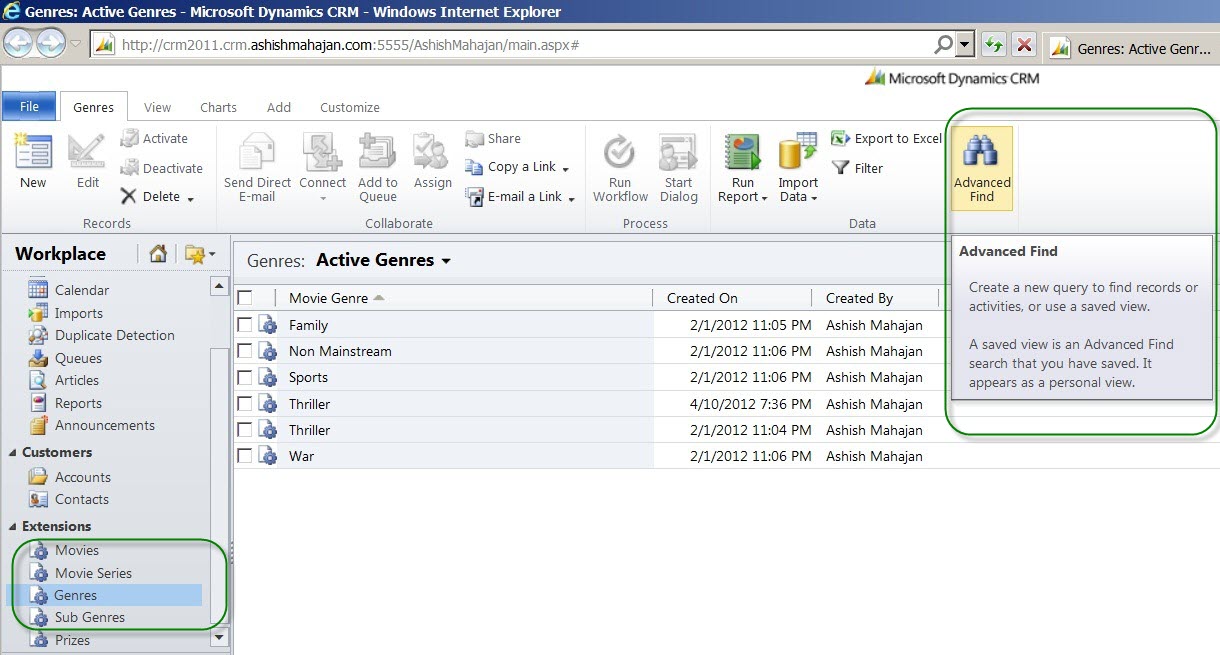
Task: Click the Connect icon
Action: click(x=322, y=152)
